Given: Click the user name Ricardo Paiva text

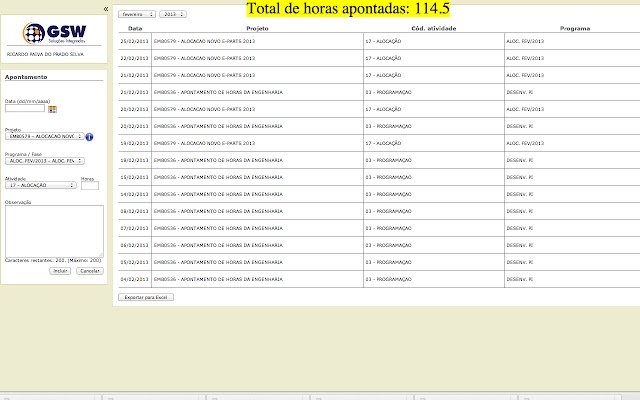Looking at the screenshot, I should point(45,54).
